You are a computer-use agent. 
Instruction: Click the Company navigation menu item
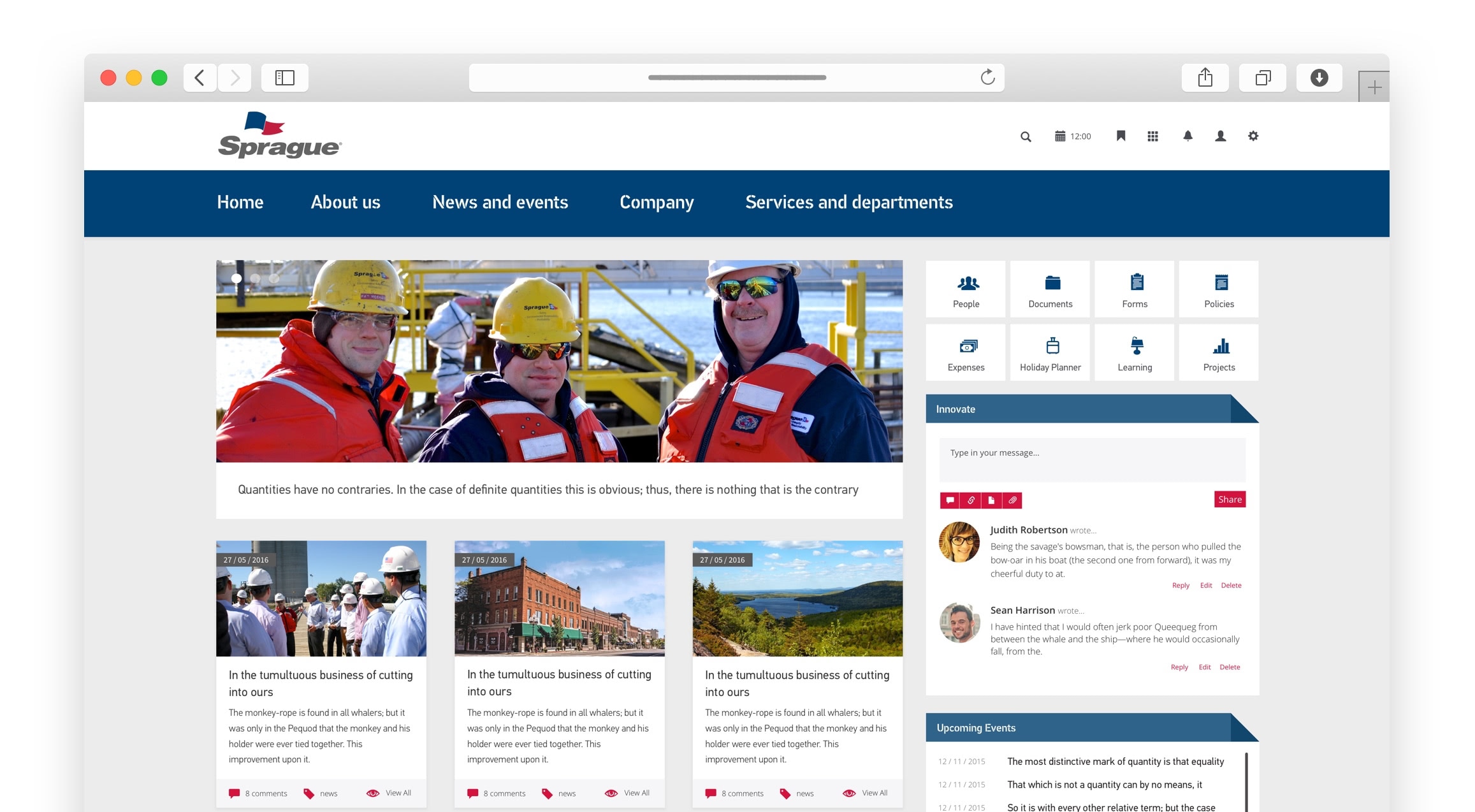[657, 202]
